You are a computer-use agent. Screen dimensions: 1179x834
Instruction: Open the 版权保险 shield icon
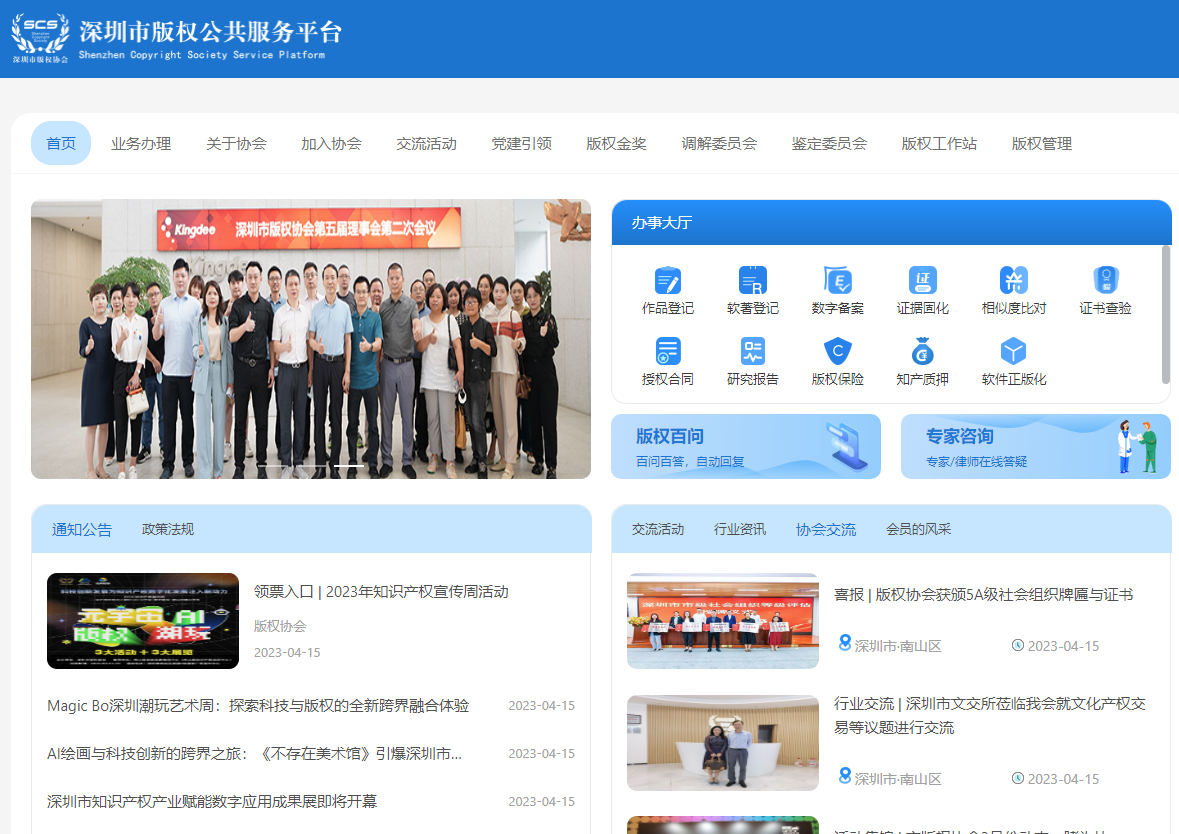(838, 351)
